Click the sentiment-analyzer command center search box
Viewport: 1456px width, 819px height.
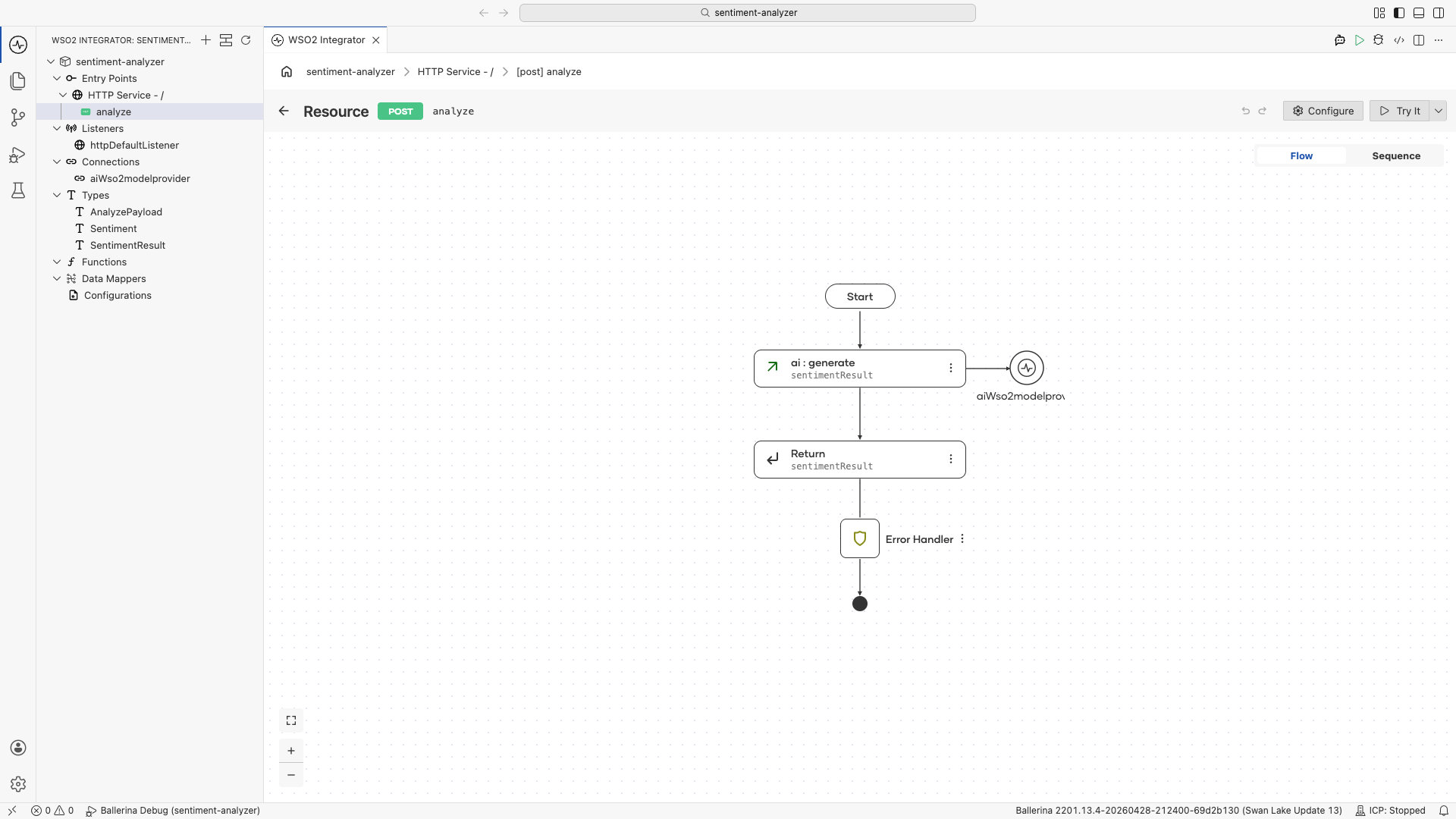pyautogui.click(x=748, y=13)
